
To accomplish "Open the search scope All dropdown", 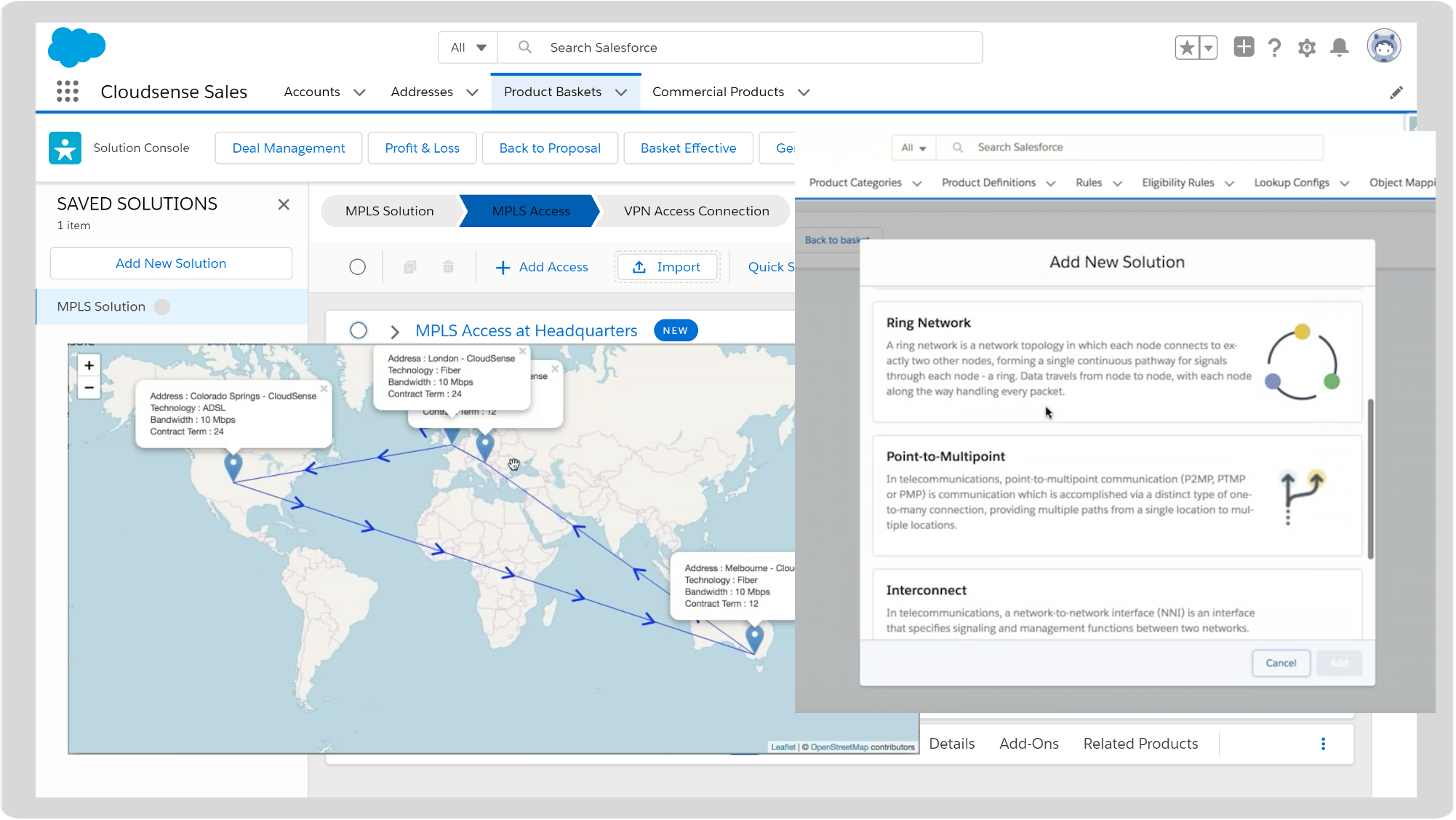I will coord(467,47).
